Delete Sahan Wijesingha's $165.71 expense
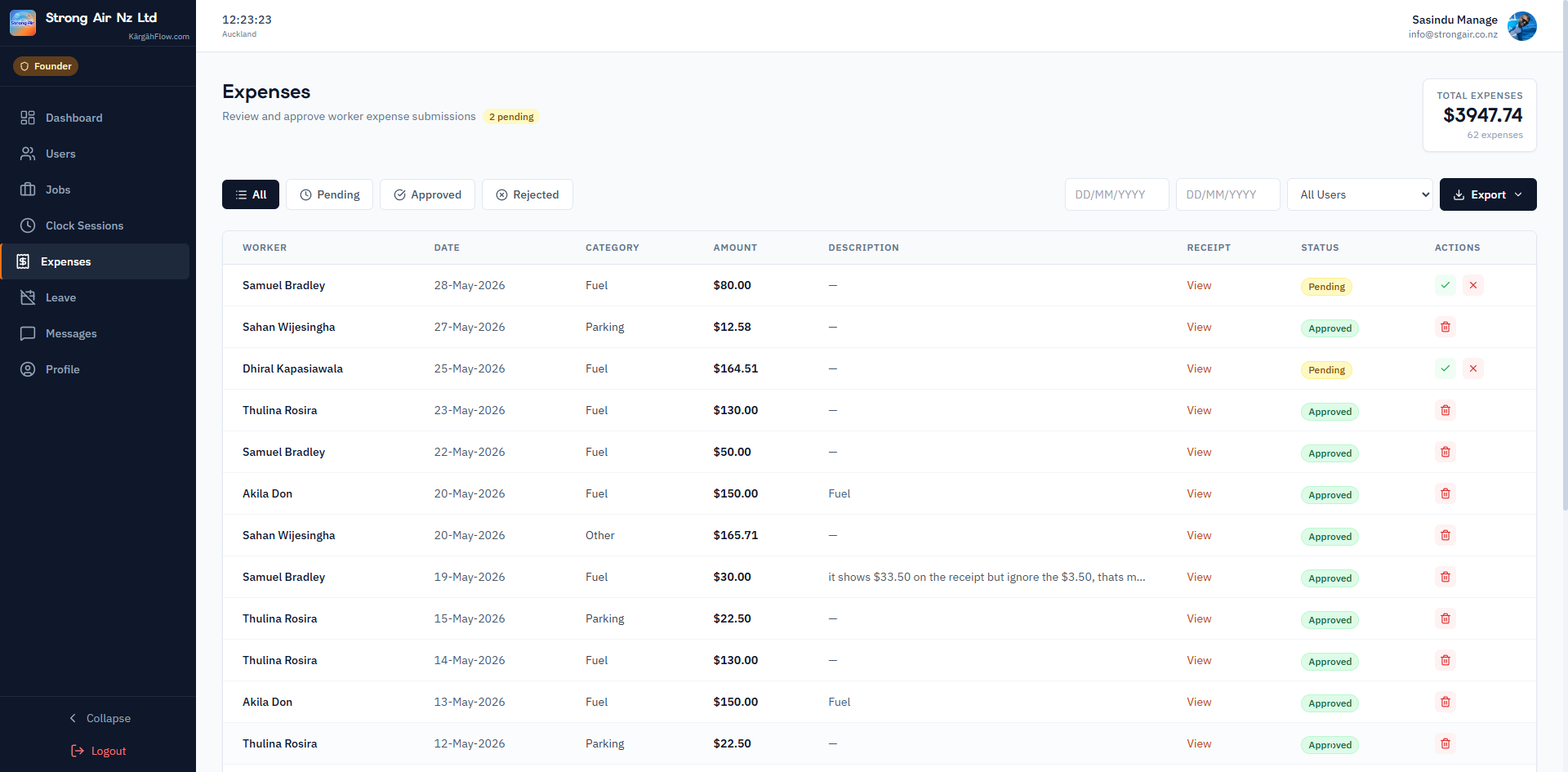 1445,535
